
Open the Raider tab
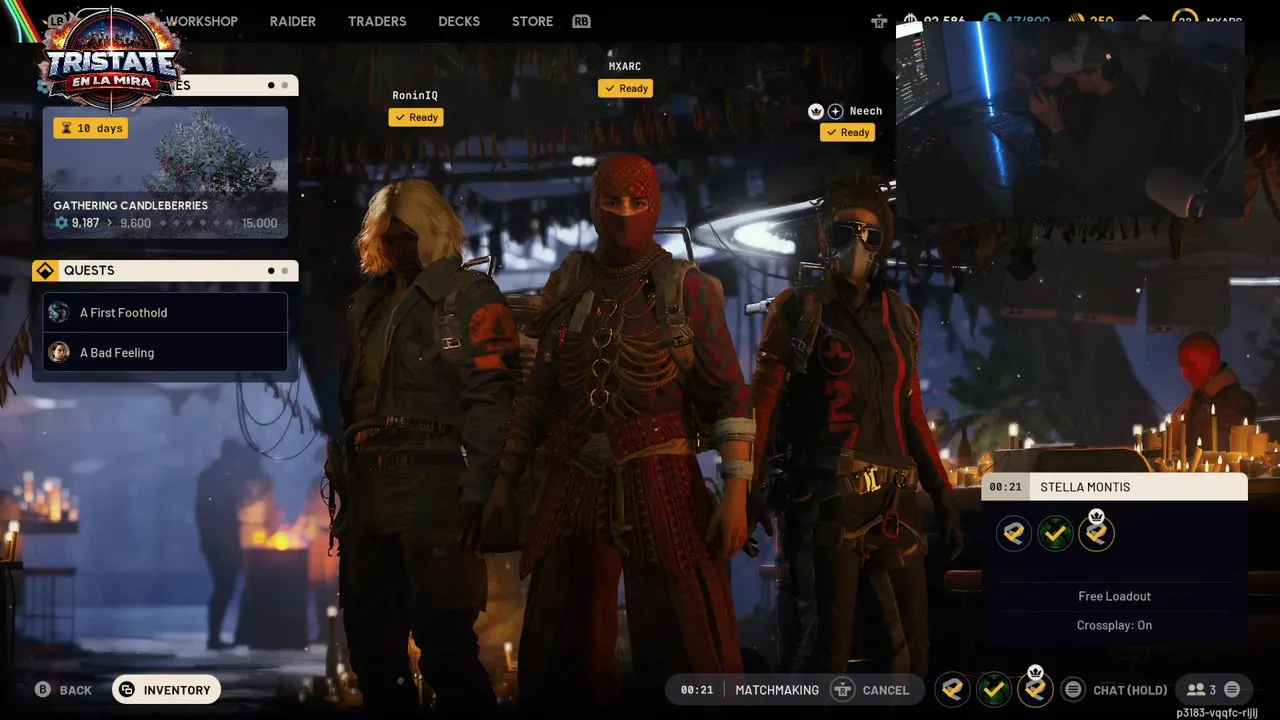[292, 21]
